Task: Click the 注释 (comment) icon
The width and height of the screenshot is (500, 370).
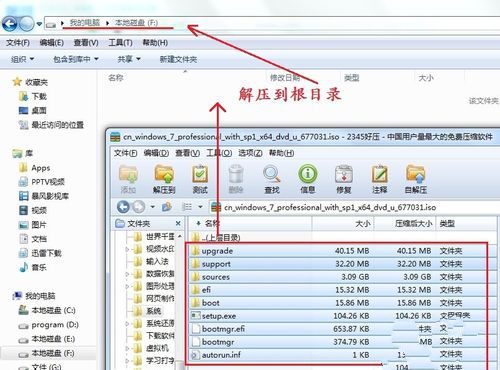Action: tap(380, 179)
